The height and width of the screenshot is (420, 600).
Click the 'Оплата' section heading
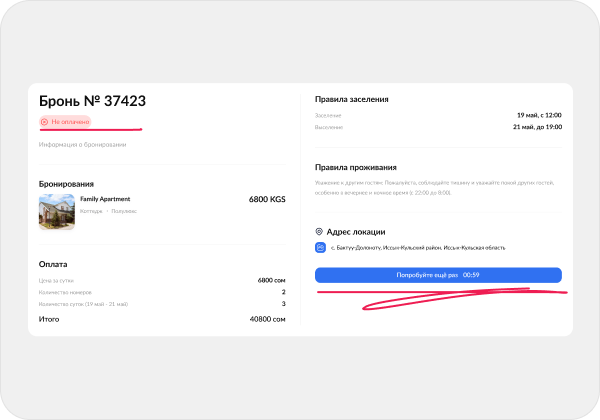coord(53,264)
